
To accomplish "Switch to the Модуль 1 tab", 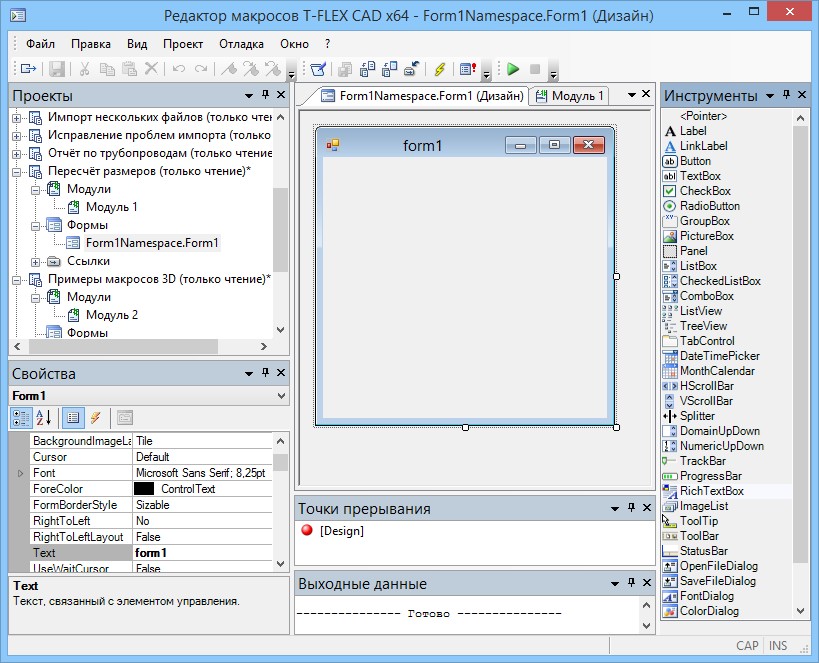I will pyautogui.click(x=570, y=96).
